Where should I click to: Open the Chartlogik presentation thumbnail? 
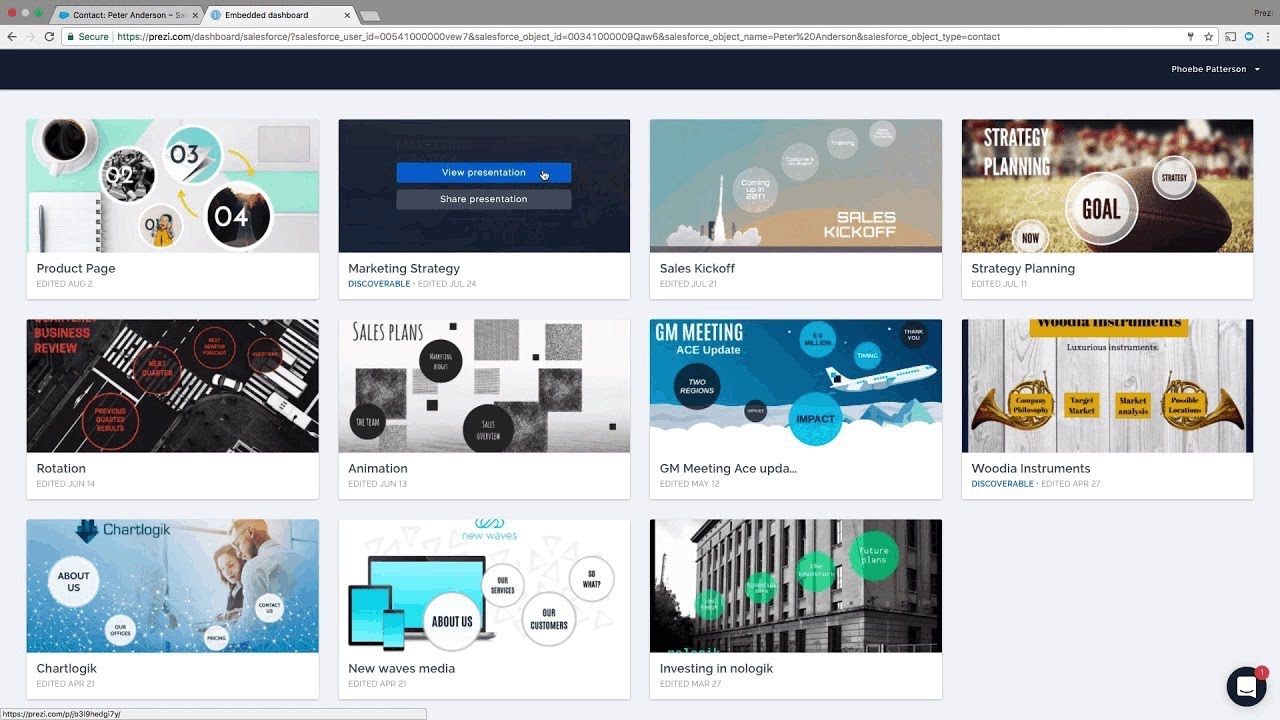pyautogui.click(x=173, y=586)
